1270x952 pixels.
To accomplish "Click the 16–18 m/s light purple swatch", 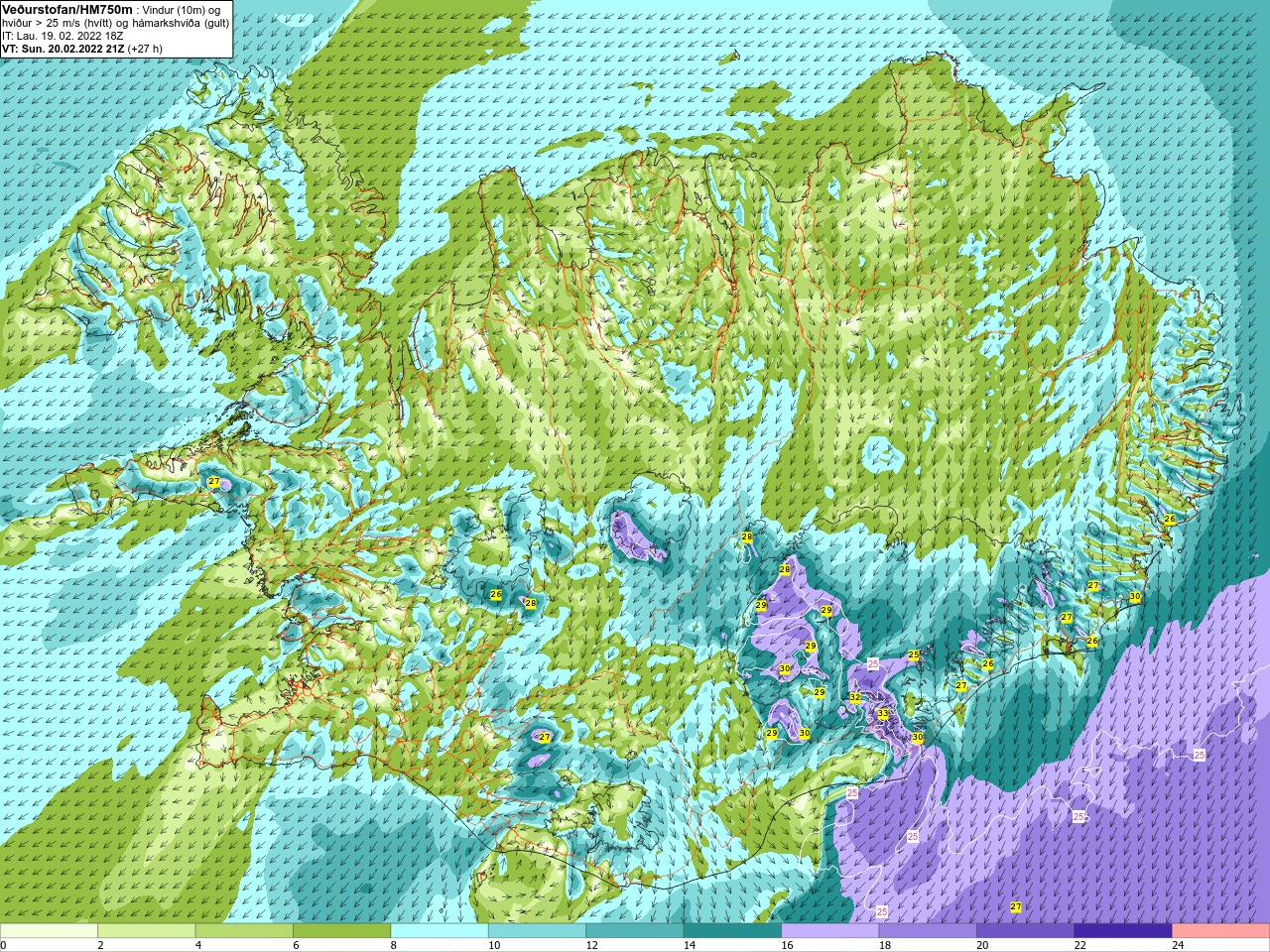I will [x=830, y=931].
